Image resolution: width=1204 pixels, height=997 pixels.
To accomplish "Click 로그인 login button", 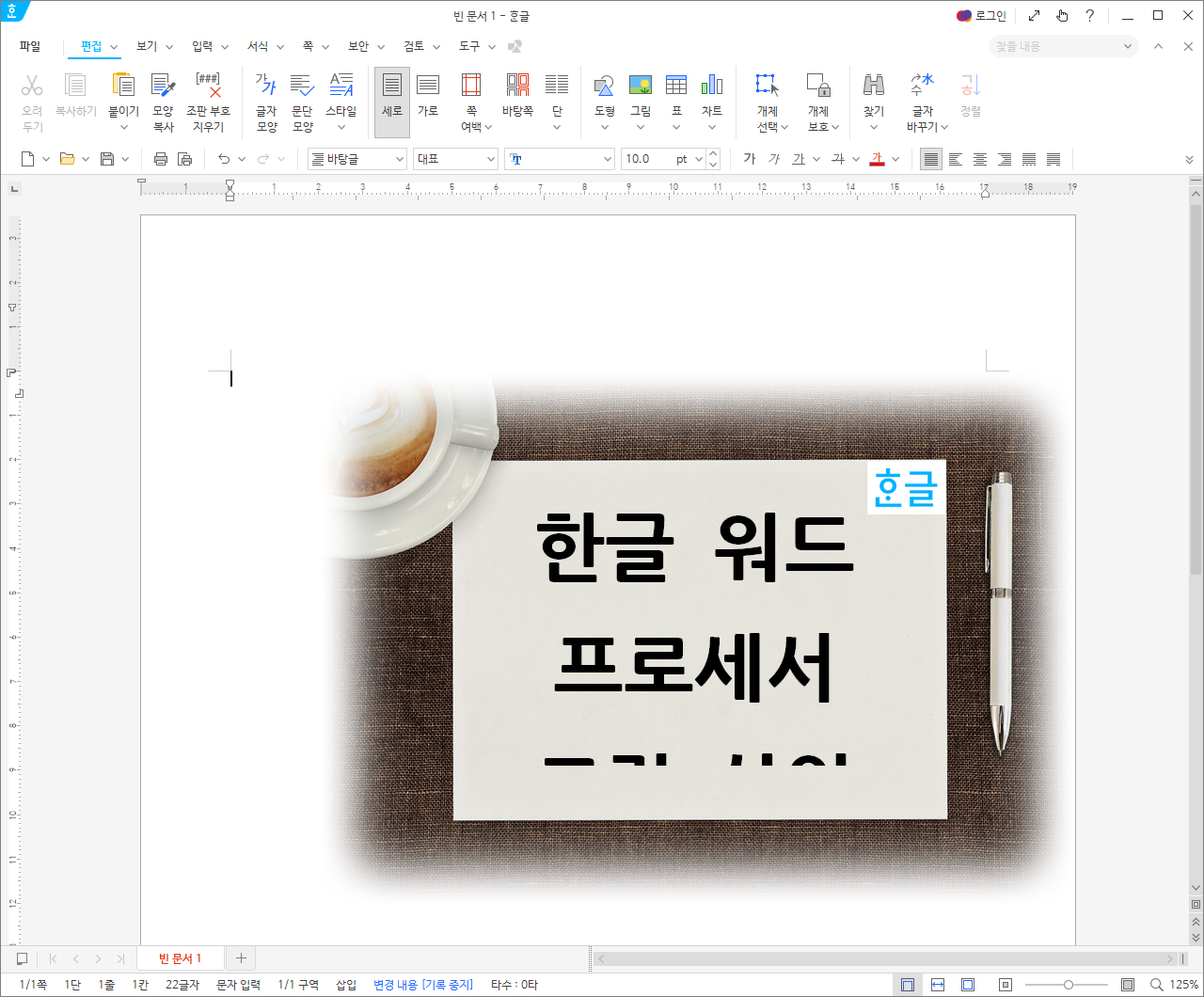I will (981, 16).
